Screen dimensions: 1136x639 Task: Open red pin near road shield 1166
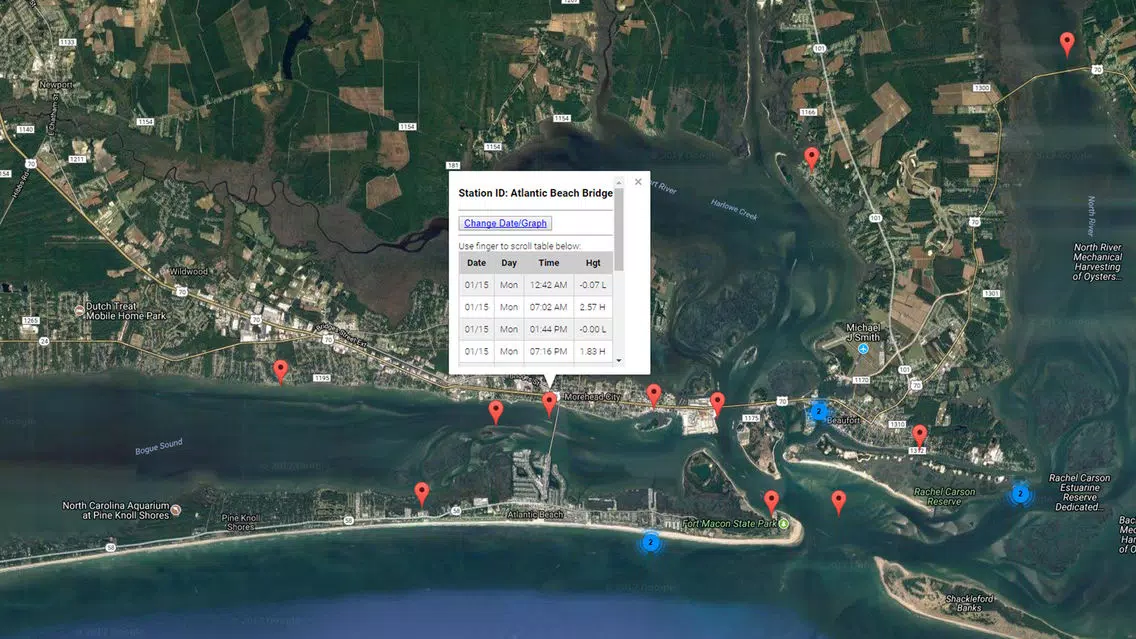811,157
